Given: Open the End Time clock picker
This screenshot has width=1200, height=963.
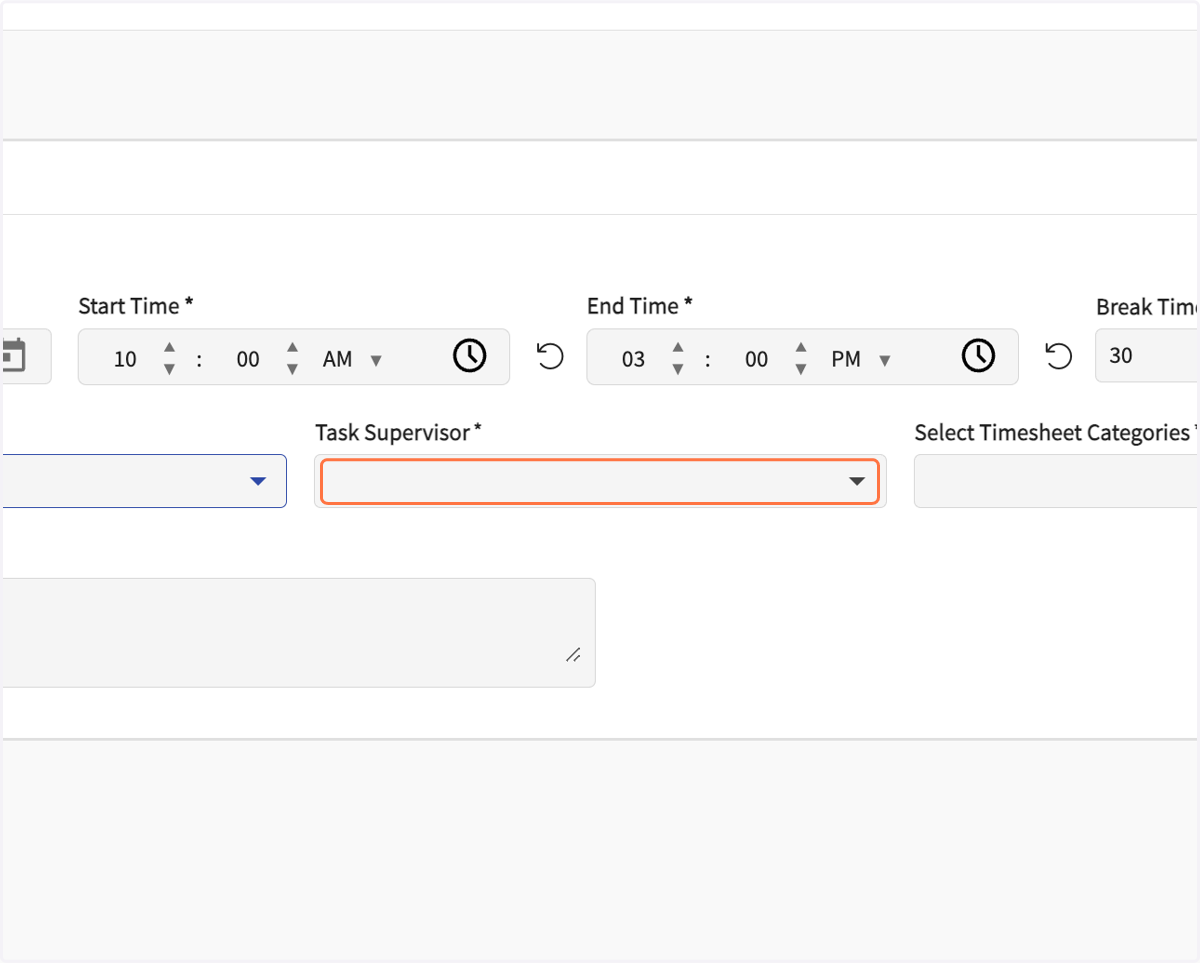Looking at the screenshot, I should point(979,355).
